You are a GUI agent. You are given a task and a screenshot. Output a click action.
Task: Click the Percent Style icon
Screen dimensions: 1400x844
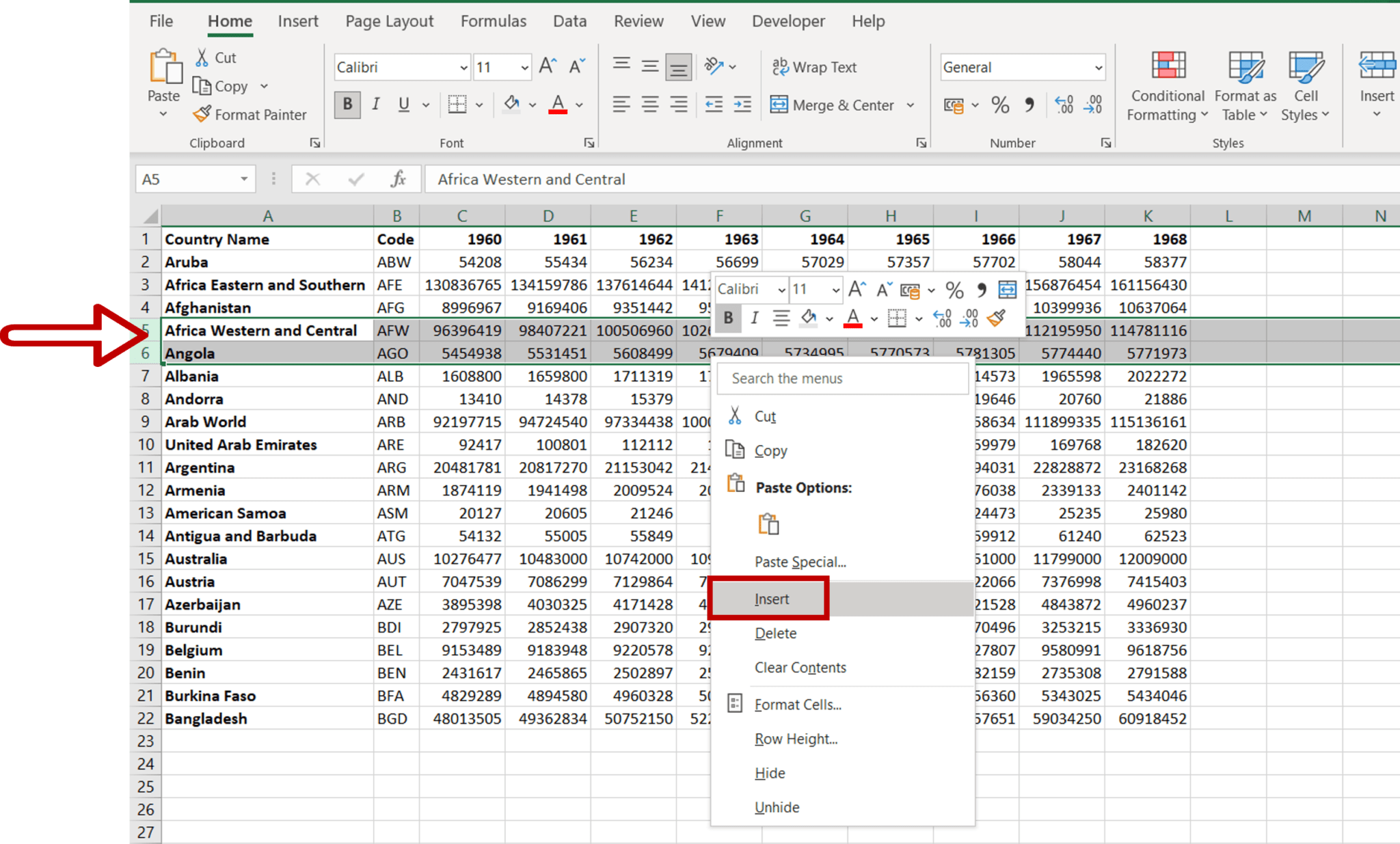click(x=999, y=105)
